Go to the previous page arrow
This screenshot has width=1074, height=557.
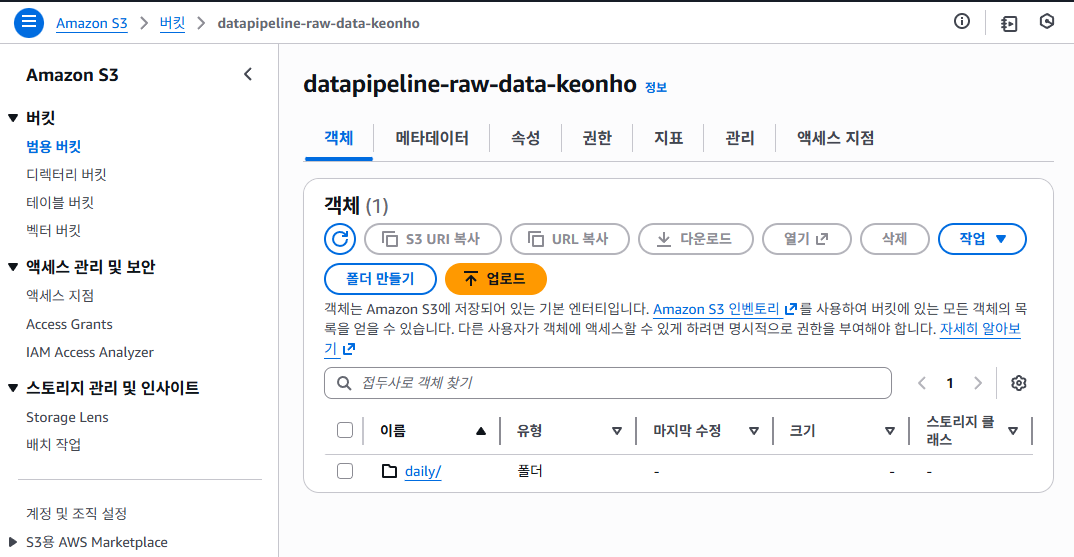922,383
